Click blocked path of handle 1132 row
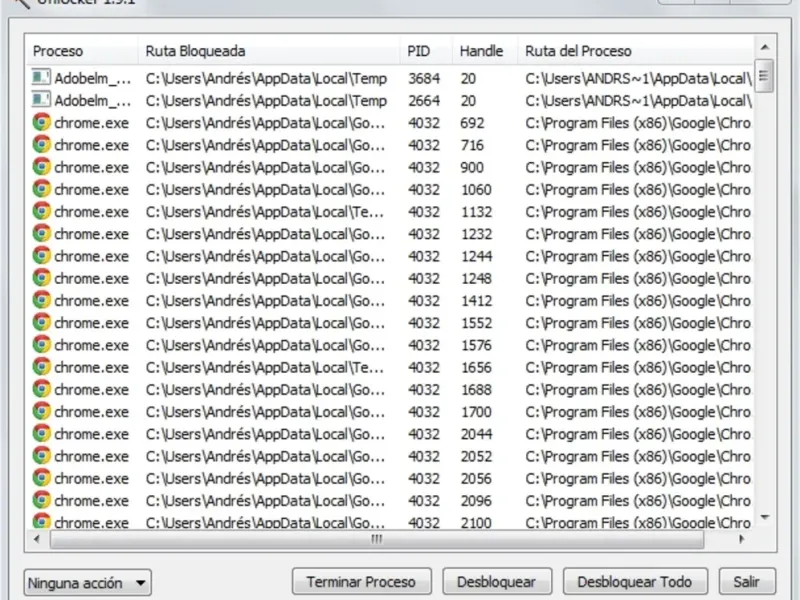 click(265, 212)
